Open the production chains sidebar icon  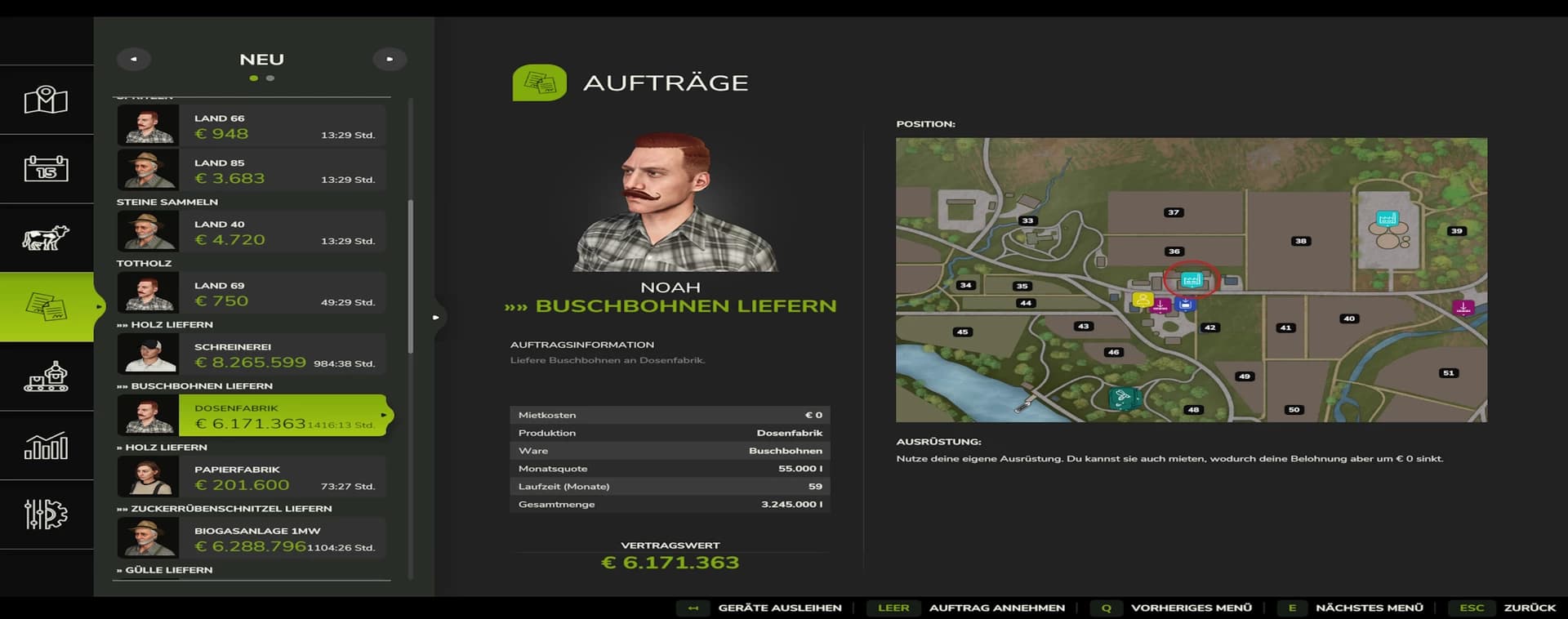[47, 376]
